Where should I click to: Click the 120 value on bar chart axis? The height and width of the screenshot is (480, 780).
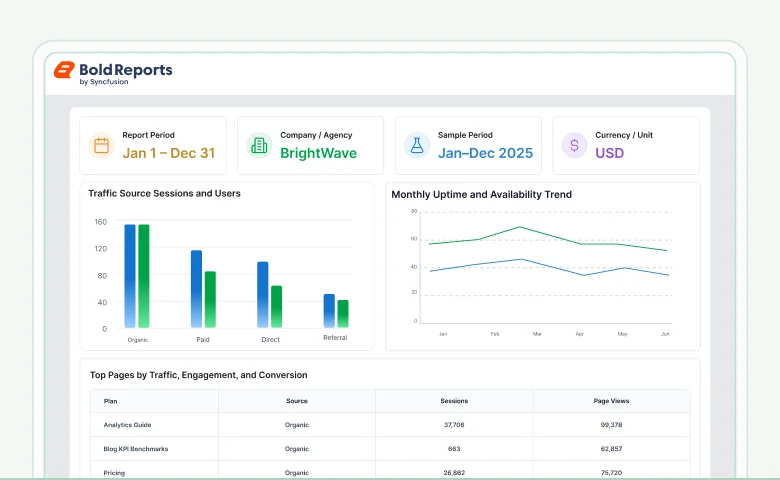coord(100,249)
